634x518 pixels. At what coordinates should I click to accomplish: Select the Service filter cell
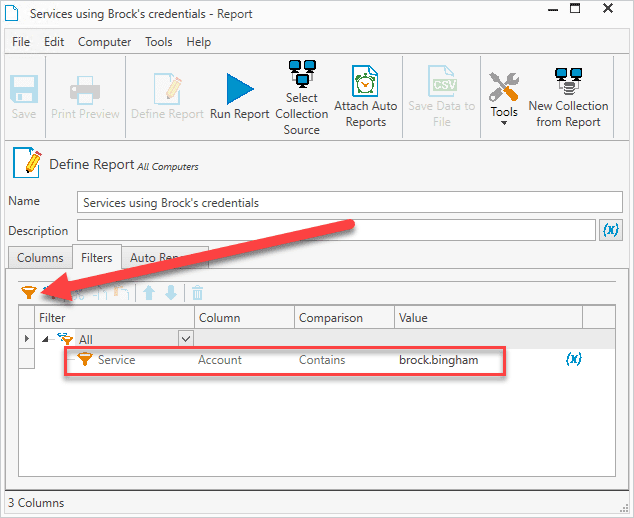tap(116, 359)
